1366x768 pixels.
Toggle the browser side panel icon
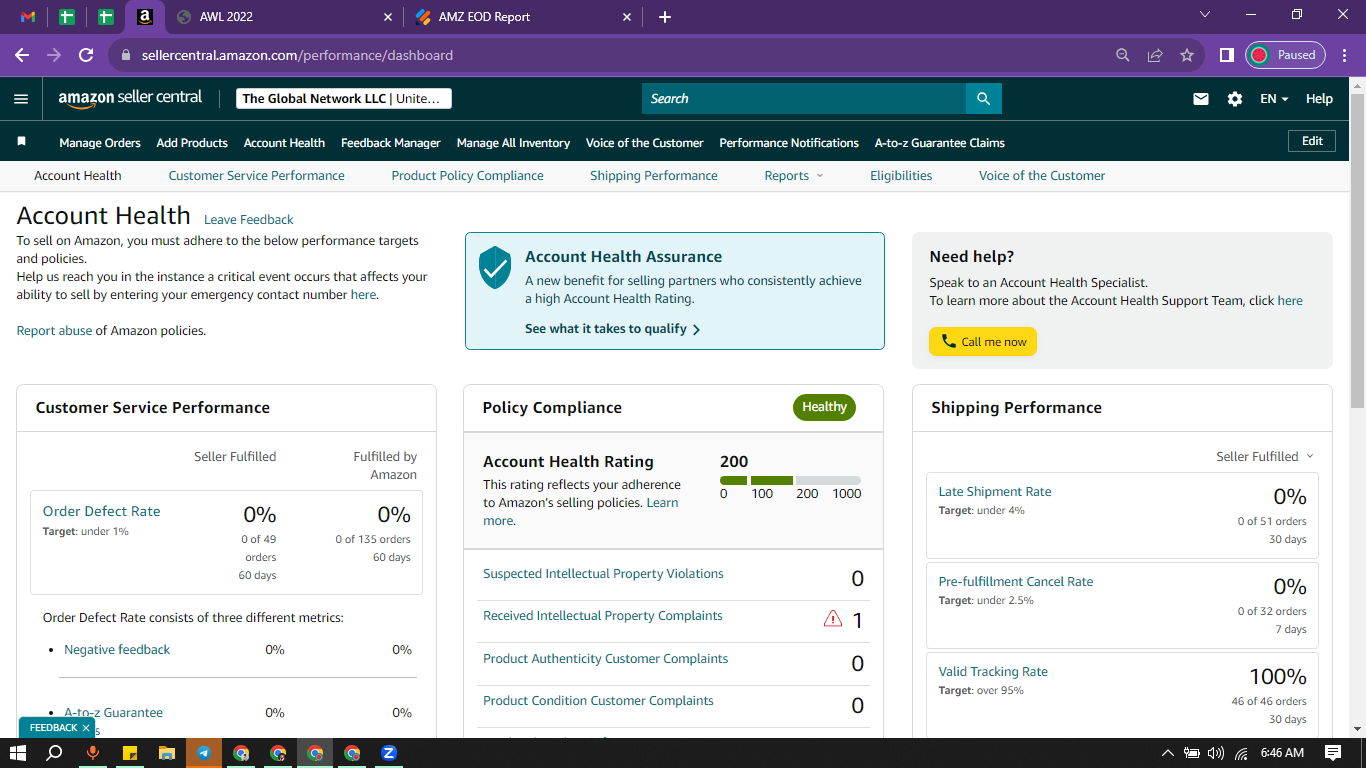pos(1226,55)
